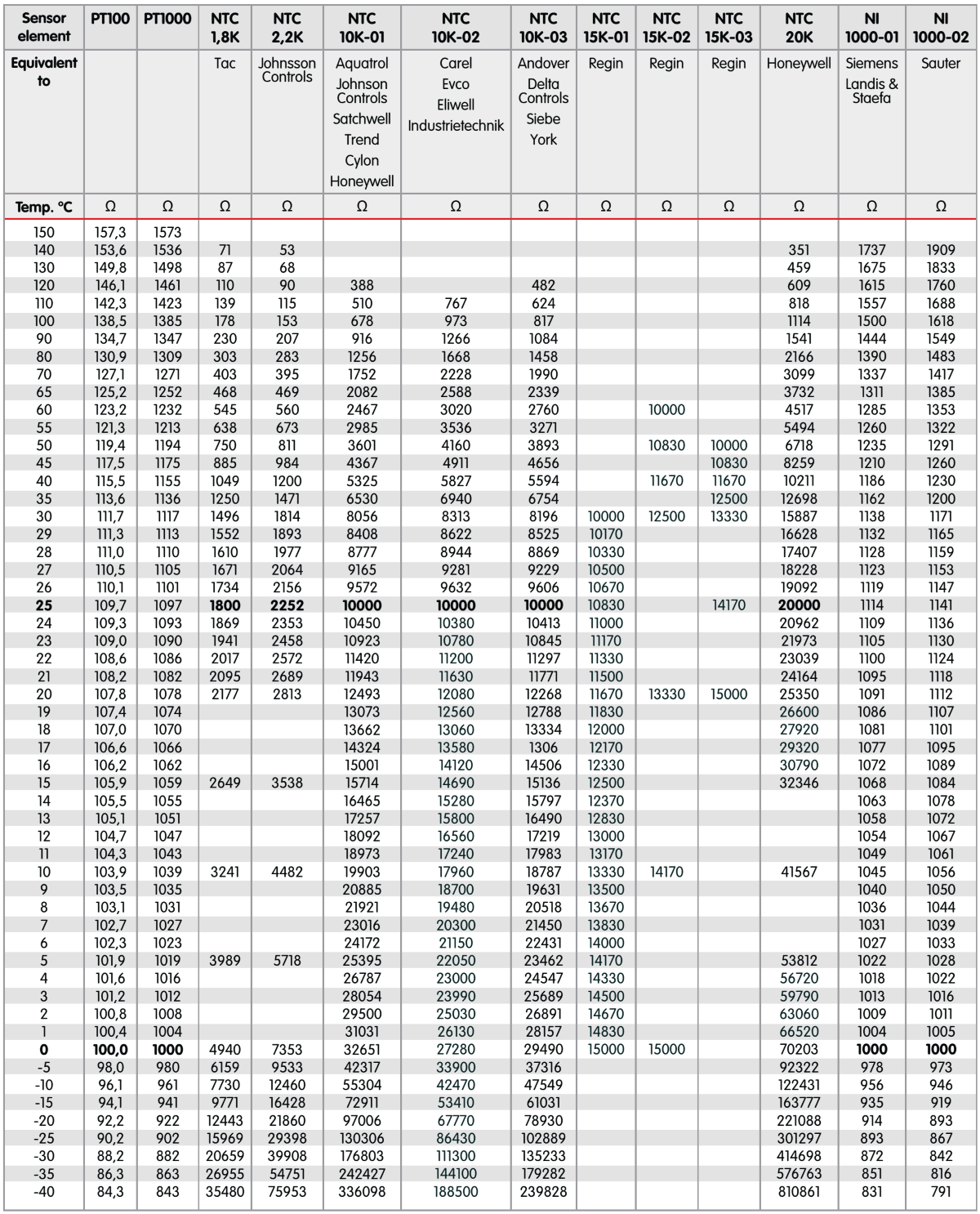Click the 810861 value at -40 degrees
Image resolution: width=980 pixels, height=1214 pixels.
[x=799, y=1192]
